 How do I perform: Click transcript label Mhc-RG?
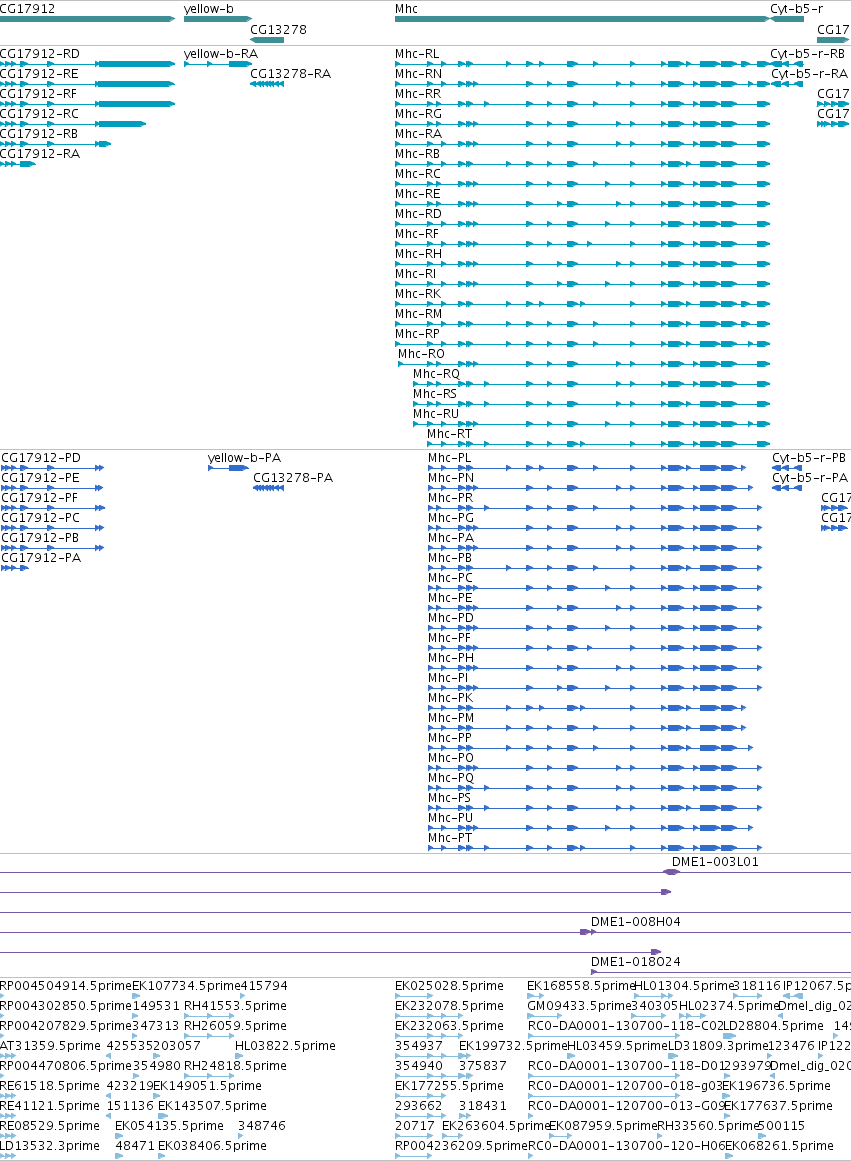(418, 114)
